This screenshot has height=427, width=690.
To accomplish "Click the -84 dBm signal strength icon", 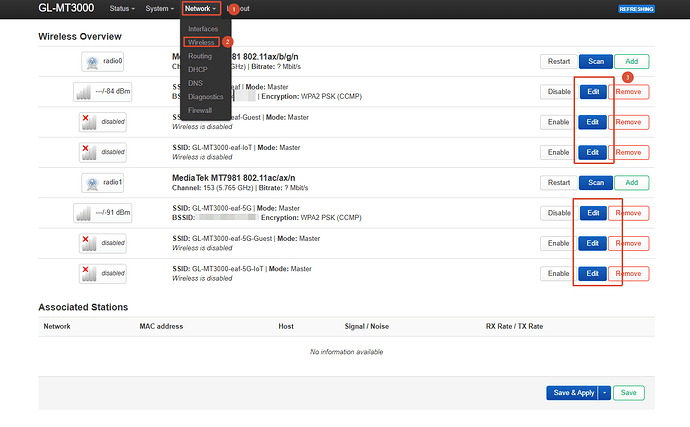I will click(x=103, y=92).
